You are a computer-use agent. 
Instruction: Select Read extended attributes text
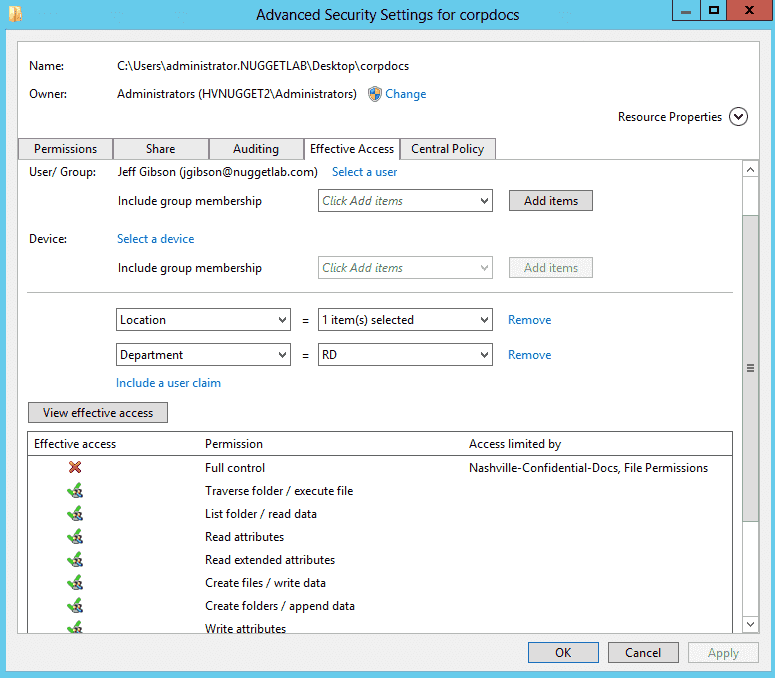(x=270, y=560)
